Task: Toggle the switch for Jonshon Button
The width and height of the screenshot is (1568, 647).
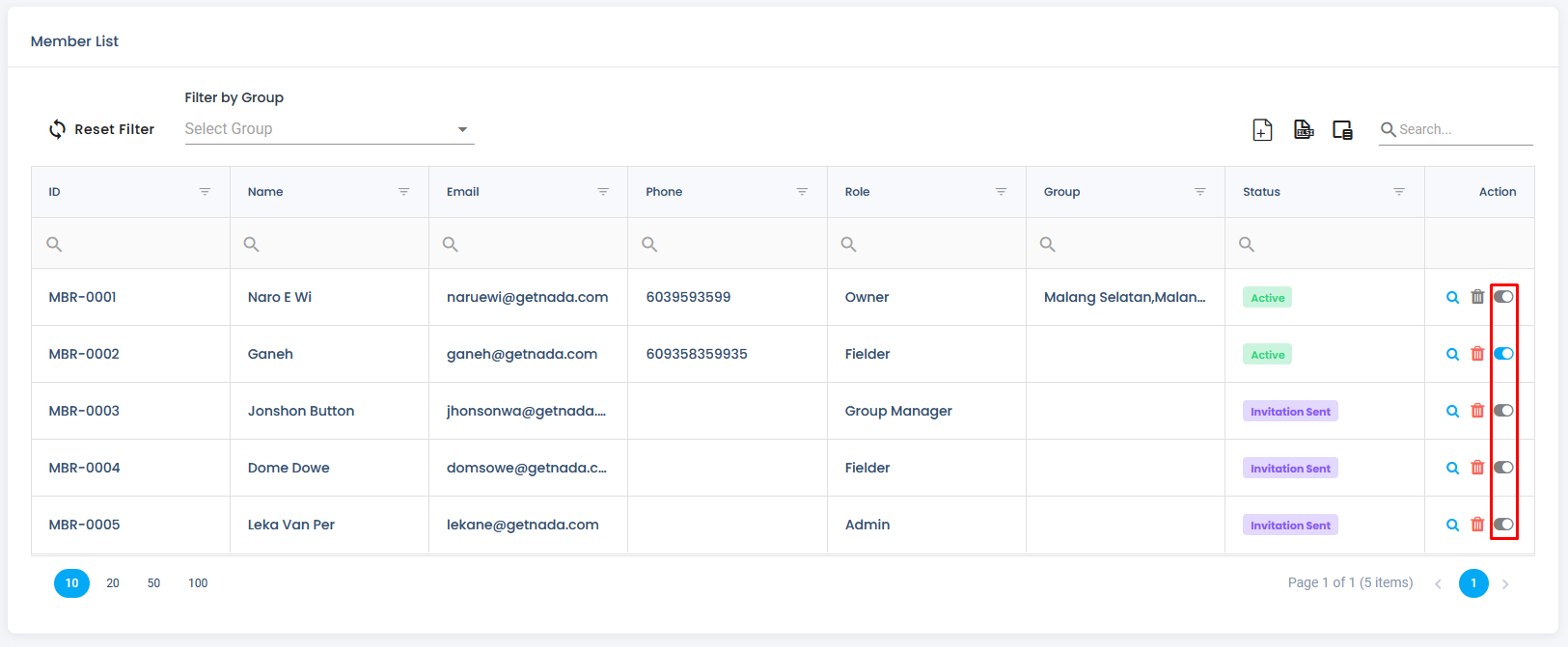Action: [x=1503, y=411]
